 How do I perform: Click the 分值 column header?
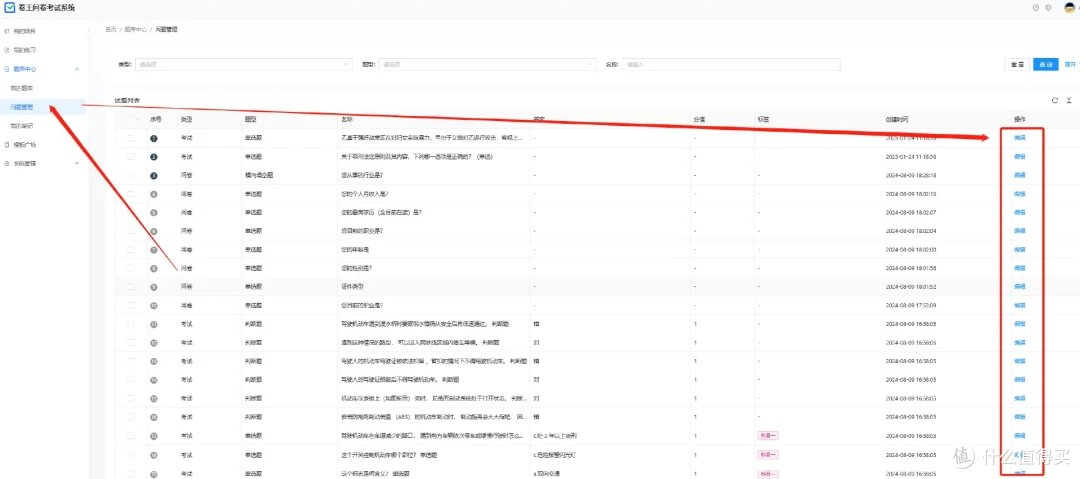(x=699, y=120)
